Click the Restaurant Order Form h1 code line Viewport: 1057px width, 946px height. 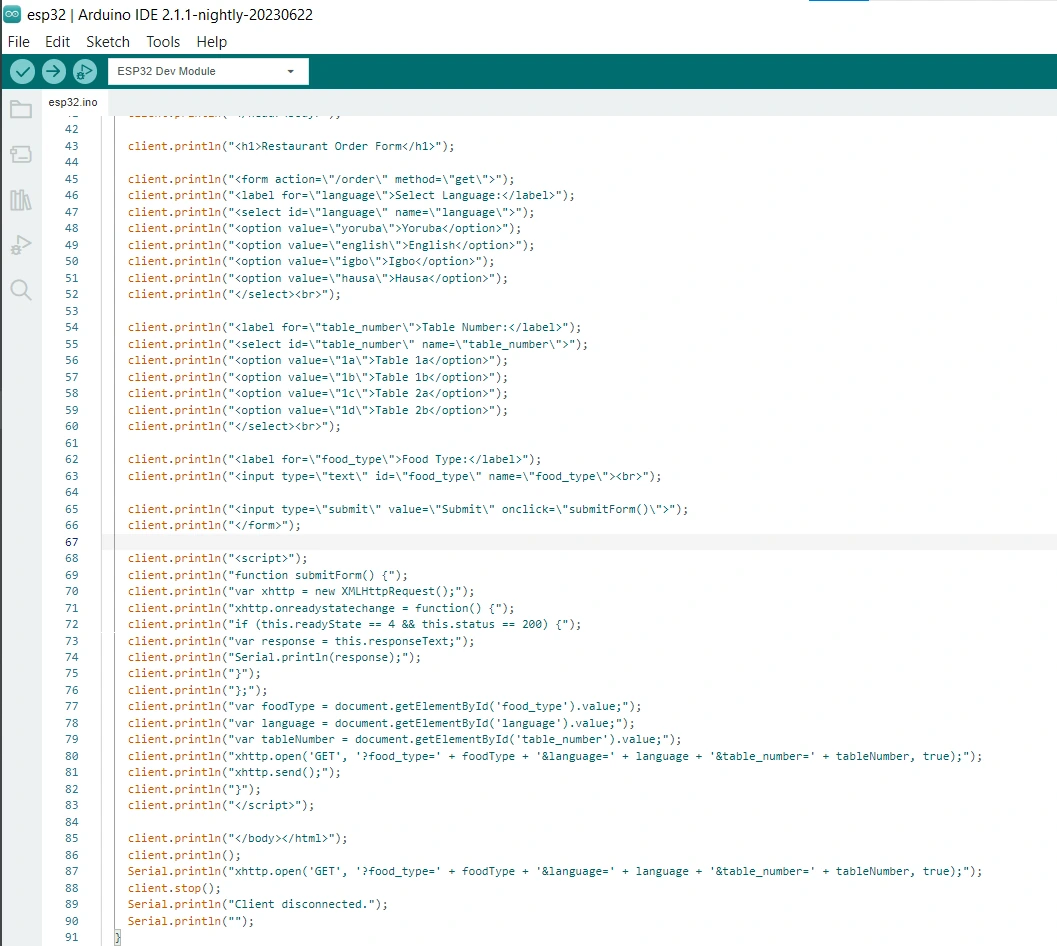click(x=291, y=146)
